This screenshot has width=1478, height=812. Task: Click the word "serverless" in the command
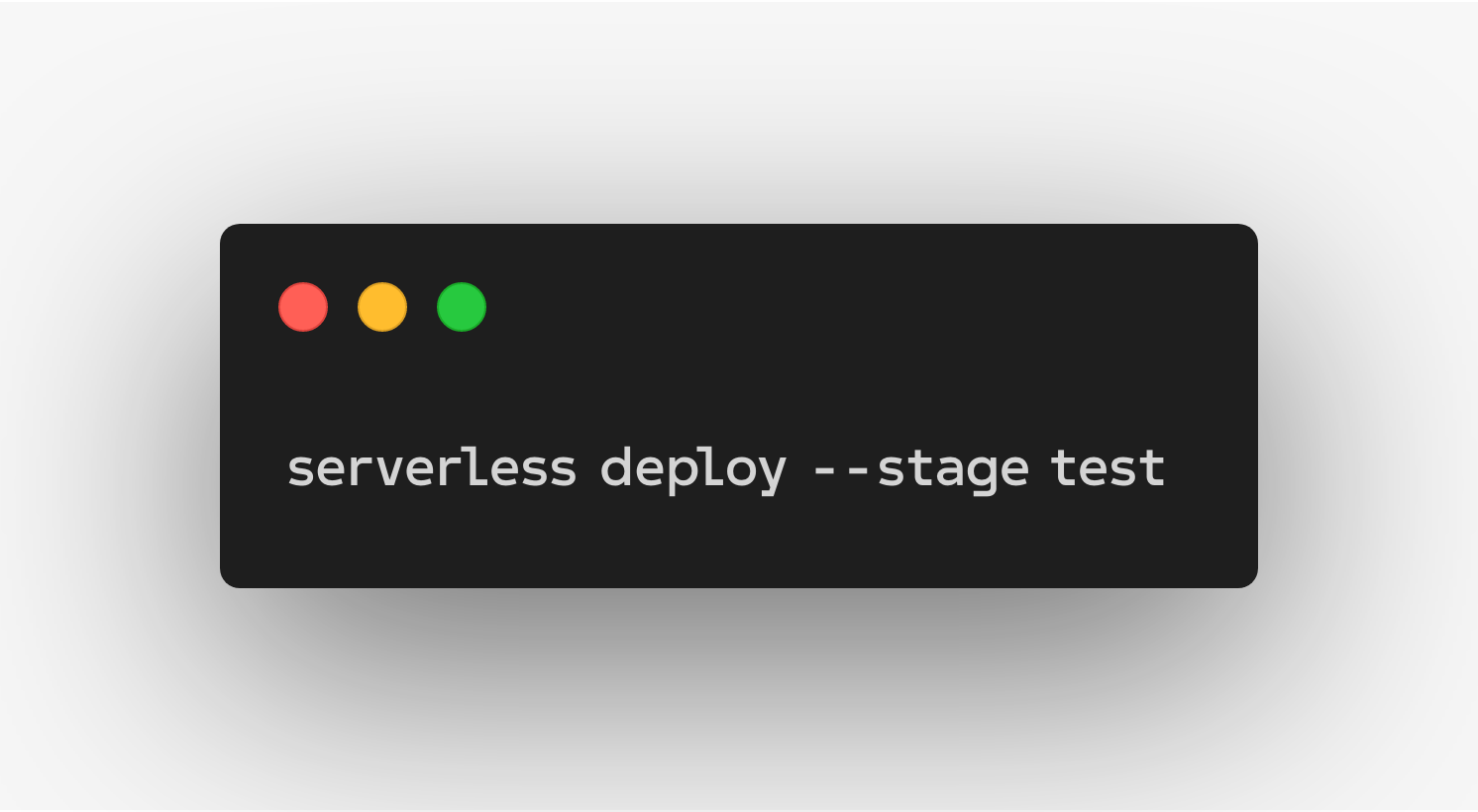431,468
